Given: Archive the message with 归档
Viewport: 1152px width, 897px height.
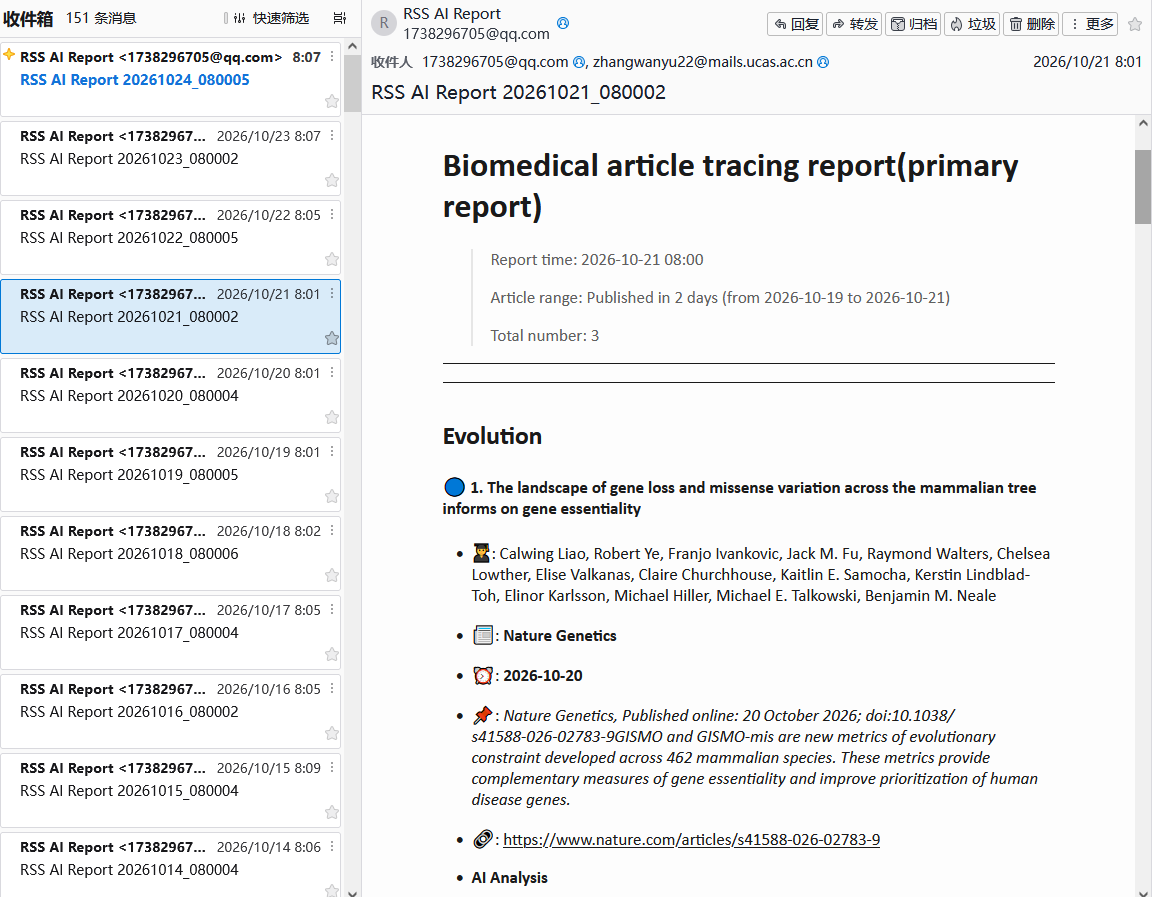Looking at the screenshot, I should (x=913, y=24).
